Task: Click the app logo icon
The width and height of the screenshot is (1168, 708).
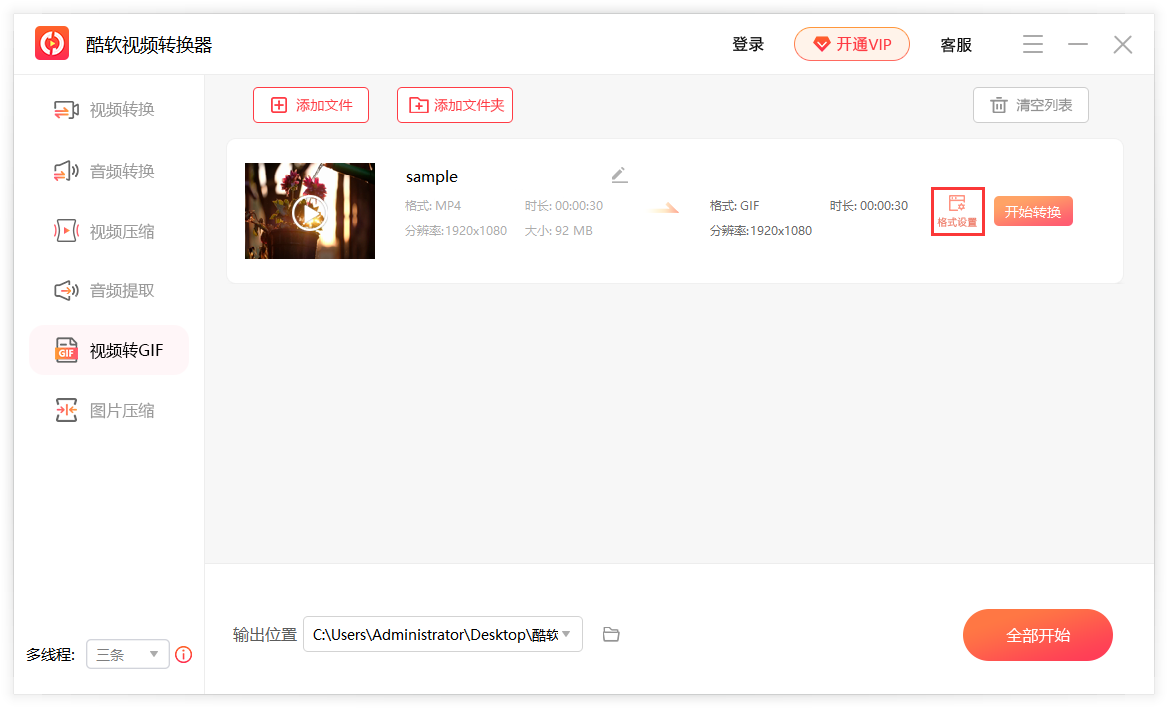Action: pyautogui.click(x=52, y=43)
